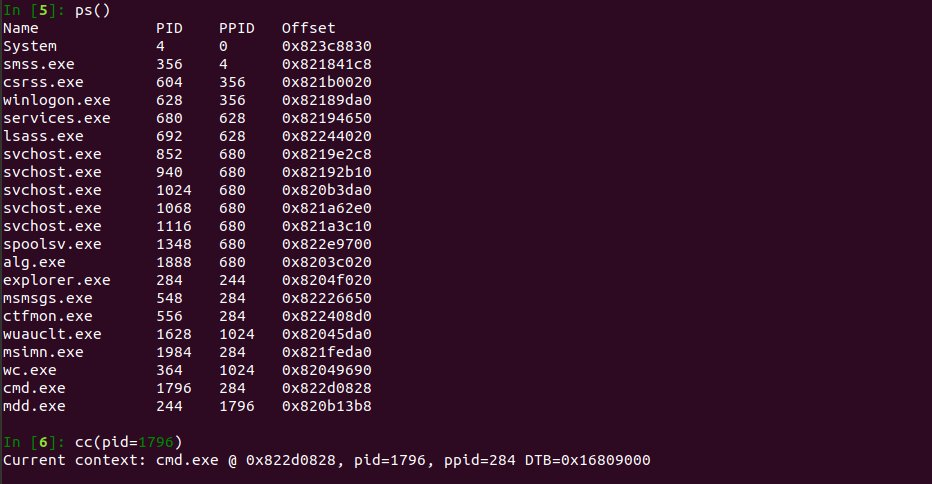Image resolution: width=932 pixels, height=484 pixels.
Task: Click the msmsgs.exe process name
Action: point(48,298)
